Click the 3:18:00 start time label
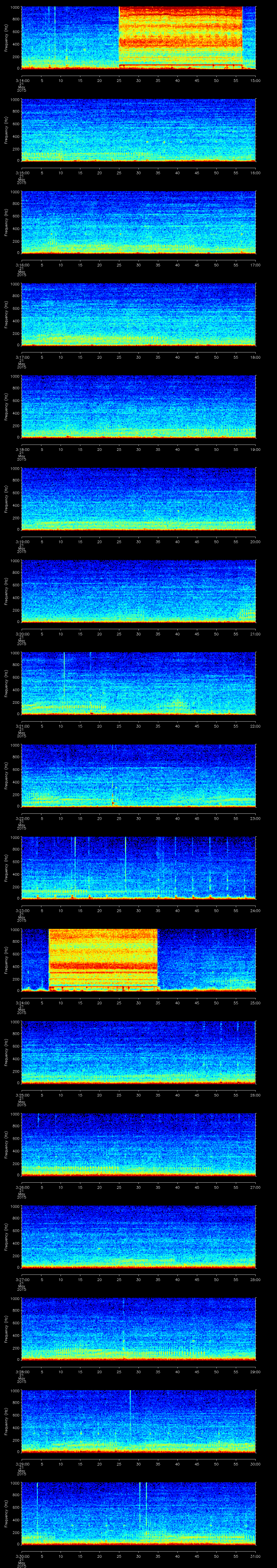277x1568 pixels. click(22, 449)
